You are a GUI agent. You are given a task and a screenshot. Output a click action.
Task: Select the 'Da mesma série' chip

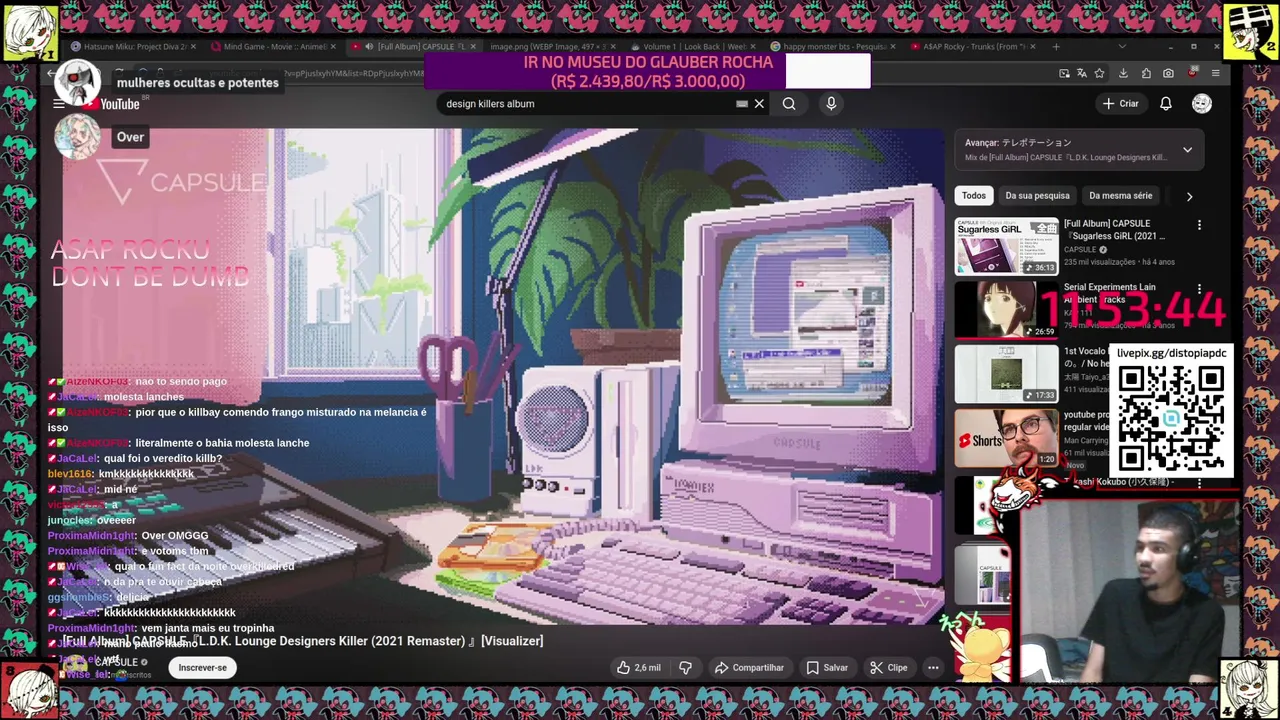[x=1120, y=196]
